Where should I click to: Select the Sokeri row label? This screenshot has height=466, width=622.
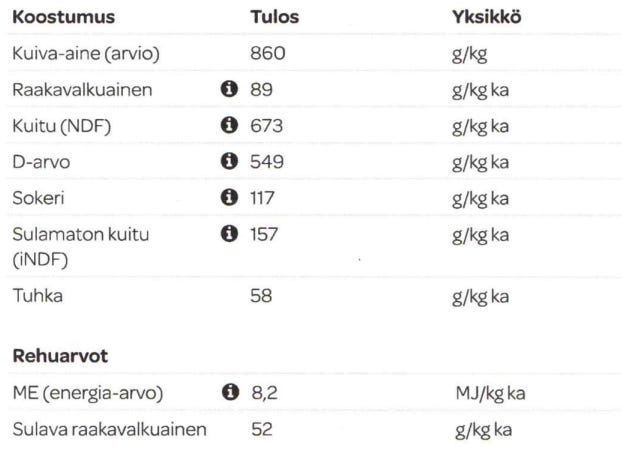pyautogui.click(x=35, y=198)
